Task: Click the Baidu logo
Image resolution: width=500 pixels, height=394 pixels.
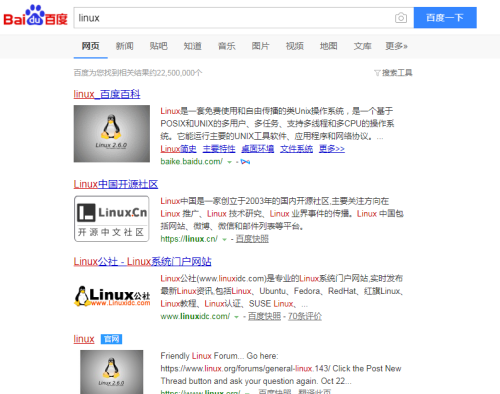Action: click(35, 16)
